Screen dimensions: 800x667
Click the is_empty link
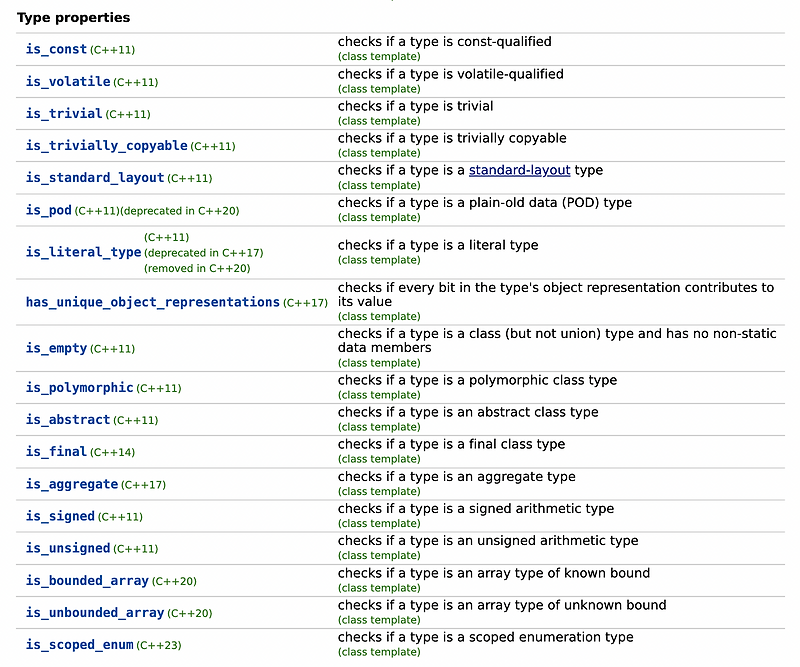(x=55, y=348)
